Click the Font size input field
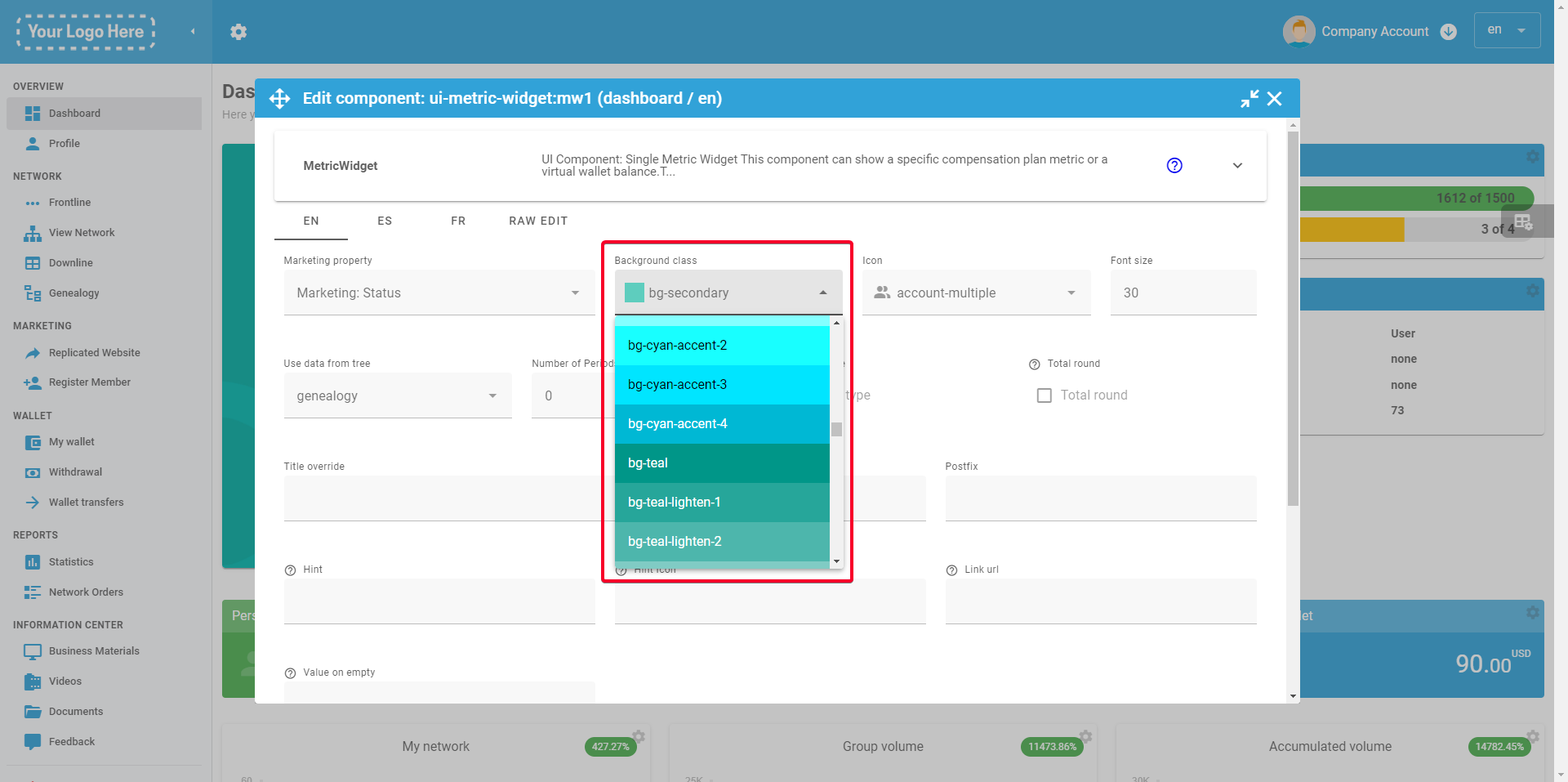 click(x=1183, y=293)
